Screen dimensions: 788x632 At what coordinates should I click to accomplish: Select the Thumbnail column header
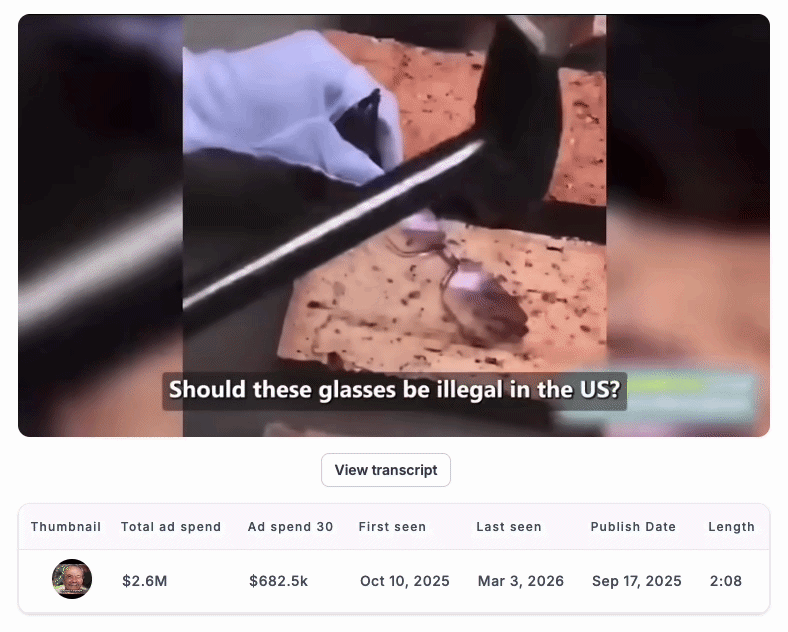point(66,526)
